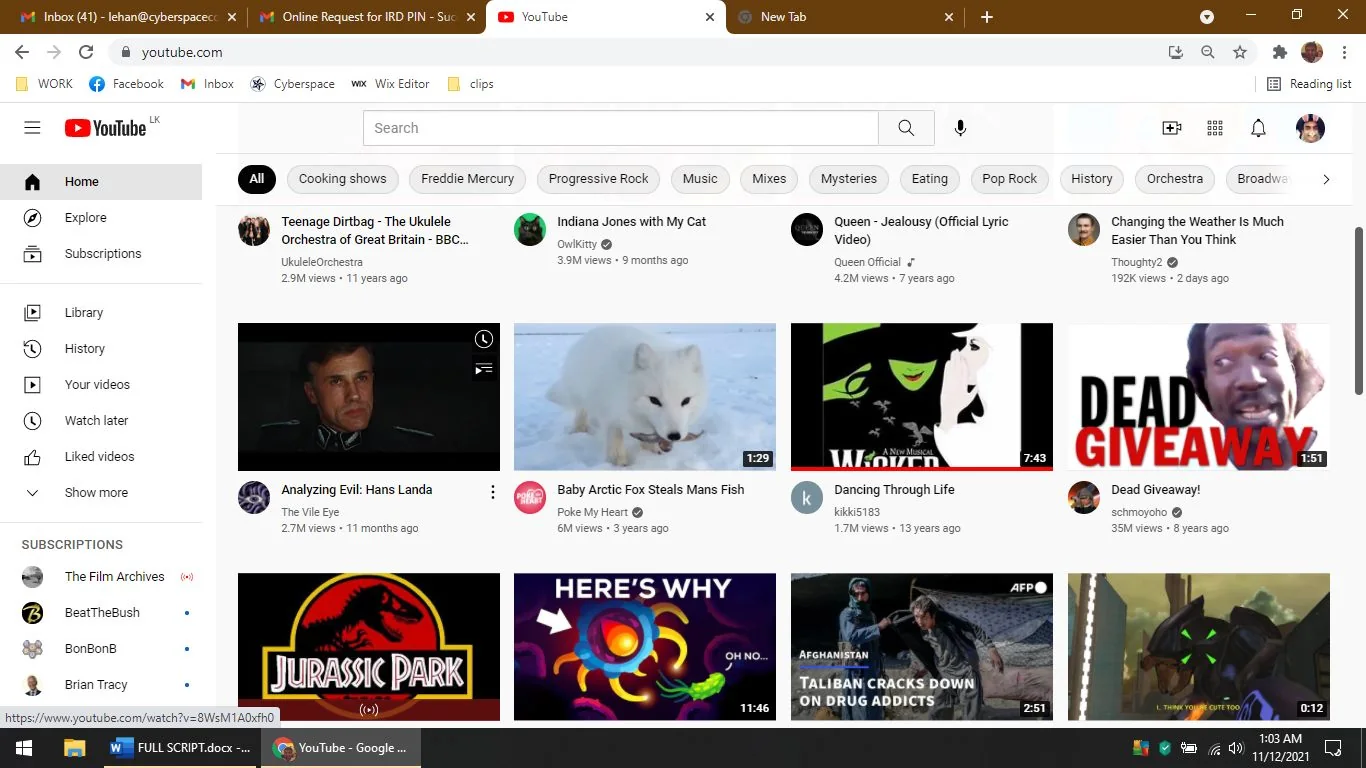Reload the page in Chrome
Screen dimensions: 1366x768
pos(86,52)
